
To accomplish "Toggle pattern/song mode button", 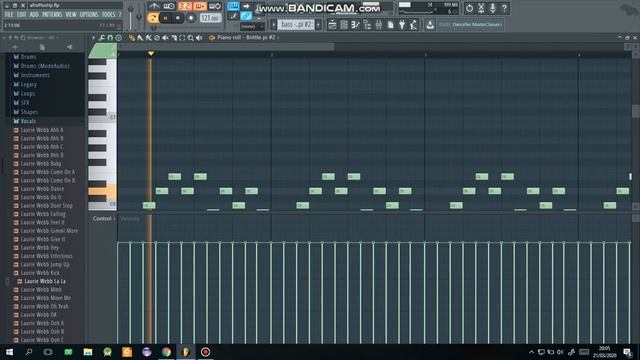I will coord(153,18).
